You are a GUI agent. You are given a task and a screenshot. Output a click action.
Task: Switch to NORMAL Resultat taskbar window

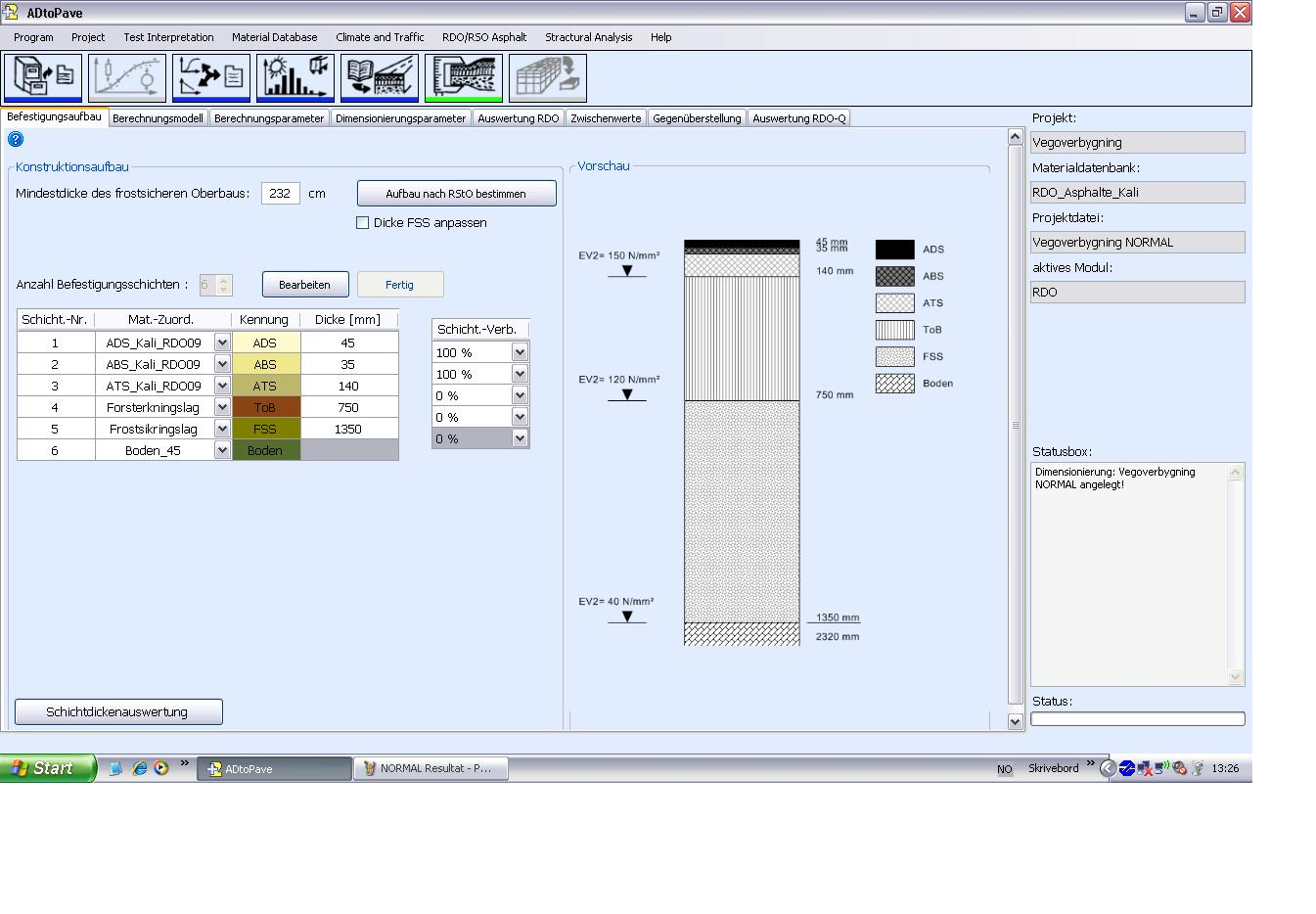click(431, 768)
